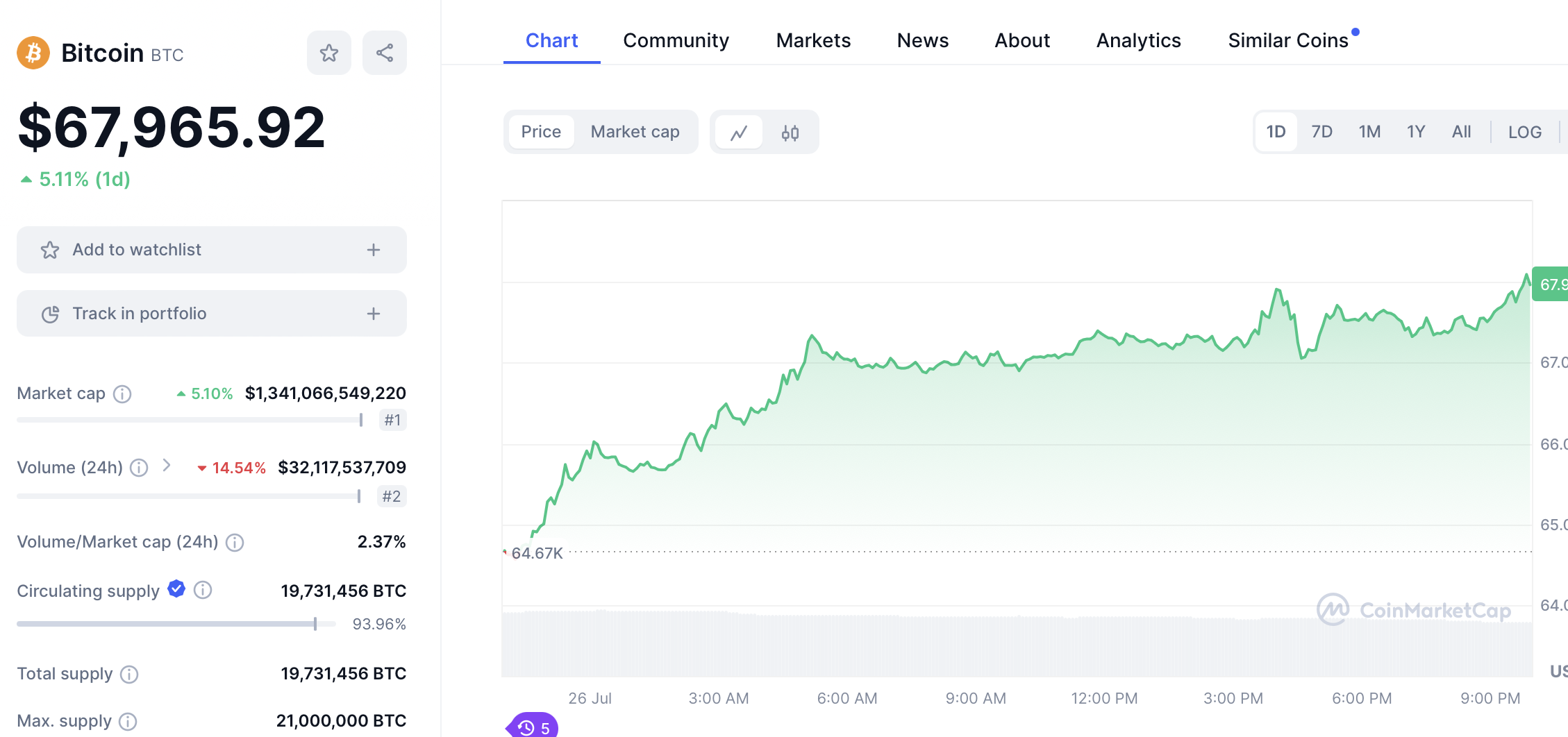Viewport: 1568px width, 737px height.
Task: Click Market cap info icon
Action: coord(122,394)
